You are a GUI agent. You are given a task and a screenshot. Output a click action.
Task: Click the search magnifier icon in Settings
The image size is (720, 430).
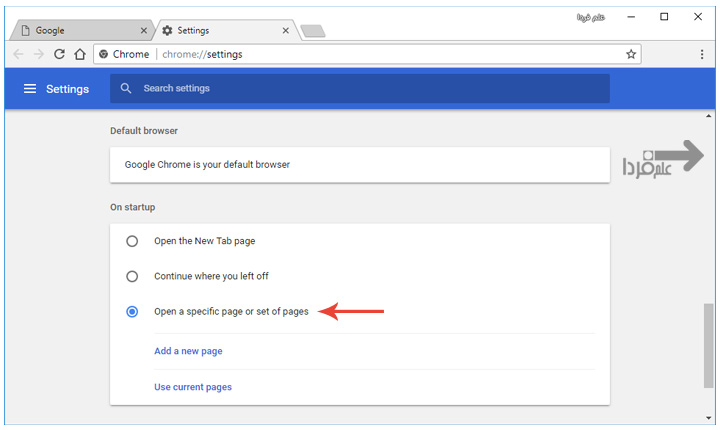point(126,89)
